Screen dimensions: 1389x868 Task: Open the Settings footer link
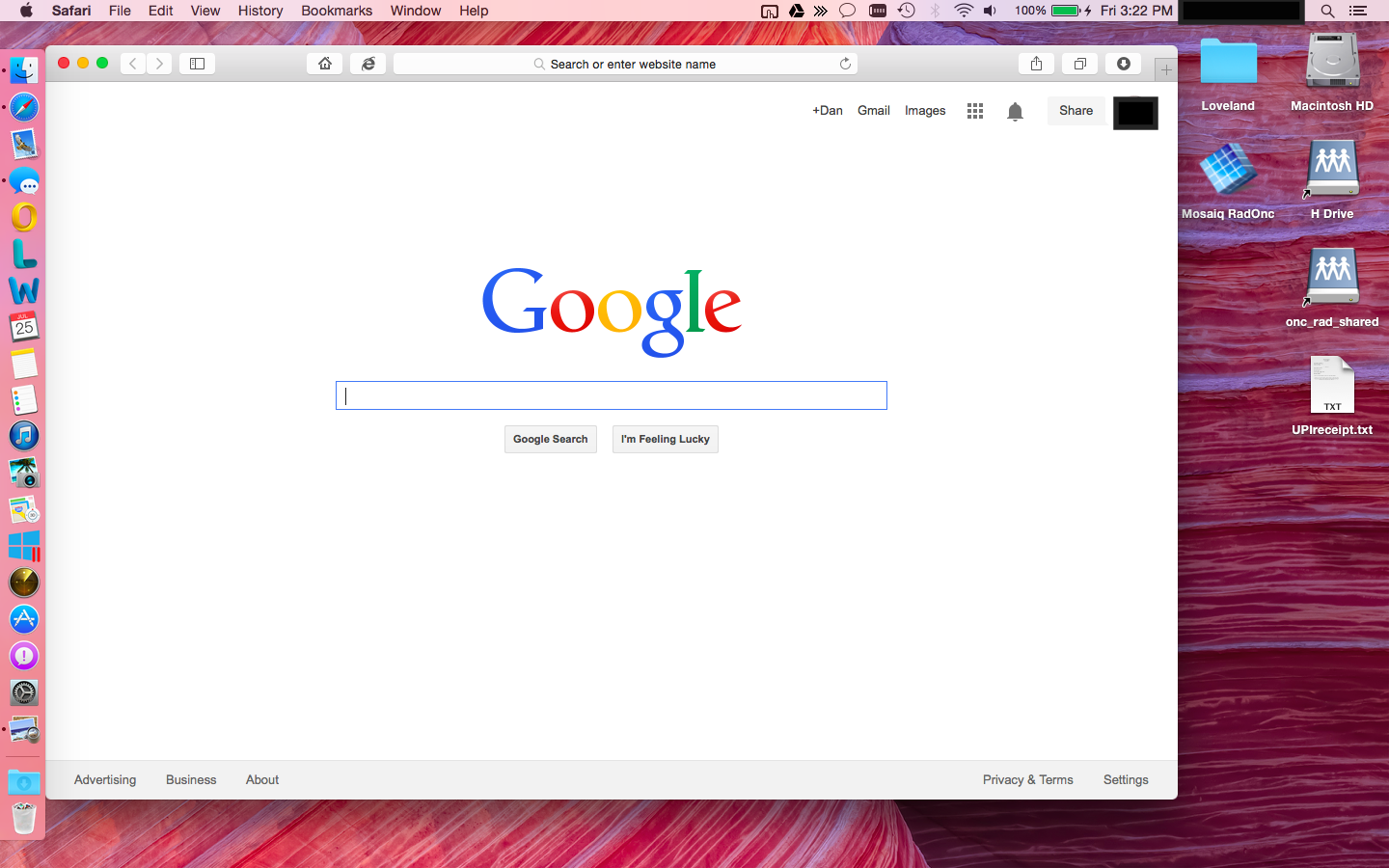click(x=1126, y=779)
